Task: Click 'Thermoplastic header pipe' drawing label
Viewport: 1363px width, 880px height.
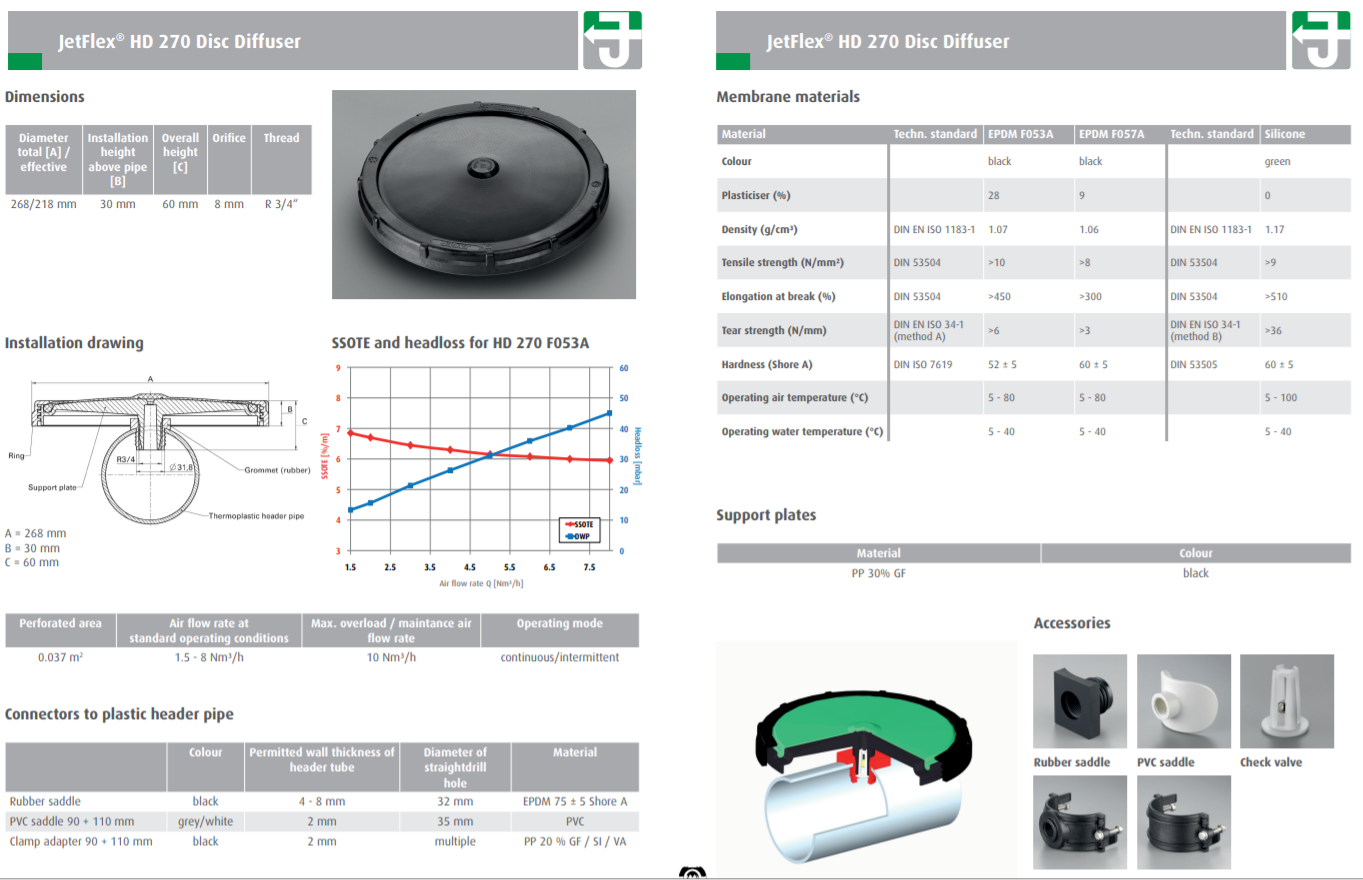Action: pos(256,516)
